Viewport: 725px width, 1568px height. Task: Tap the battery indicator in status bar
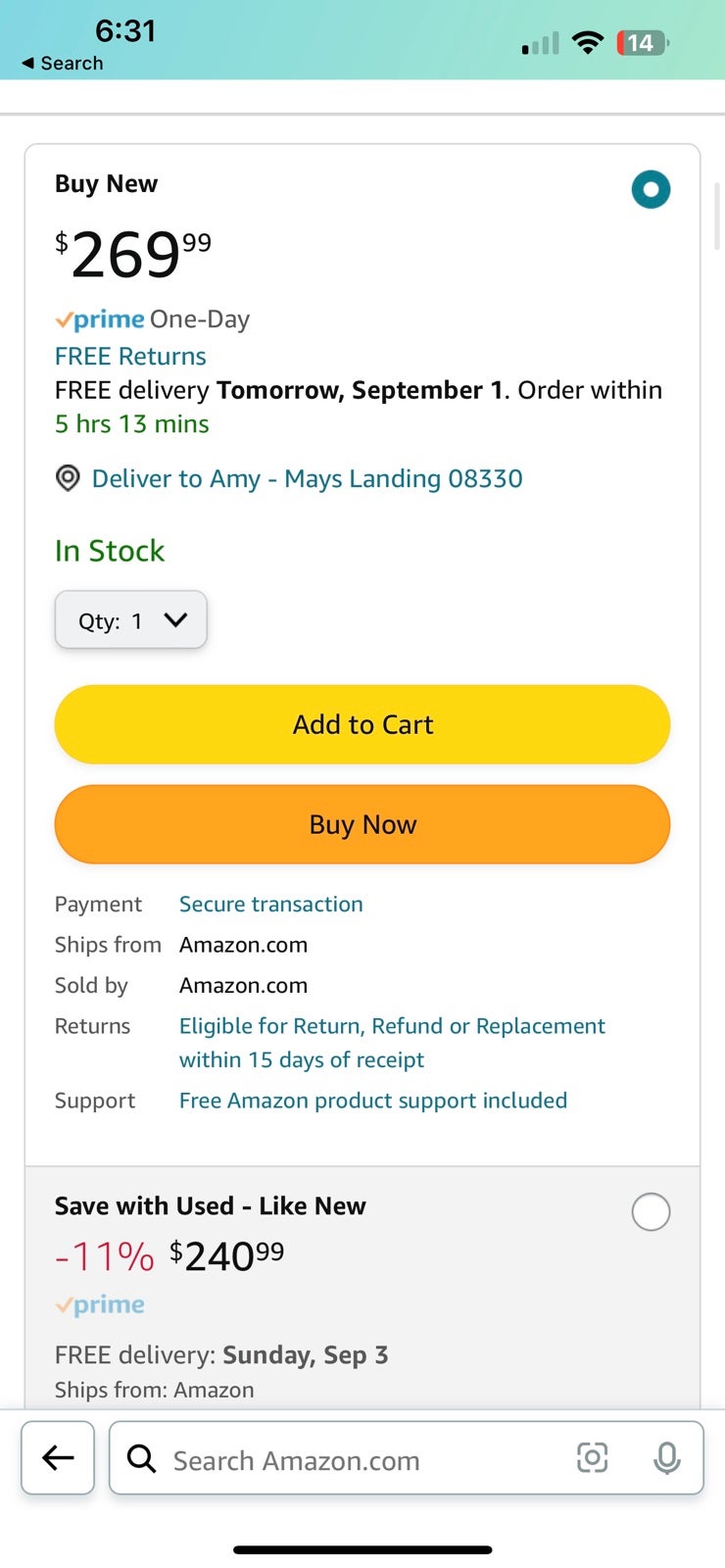642,43
